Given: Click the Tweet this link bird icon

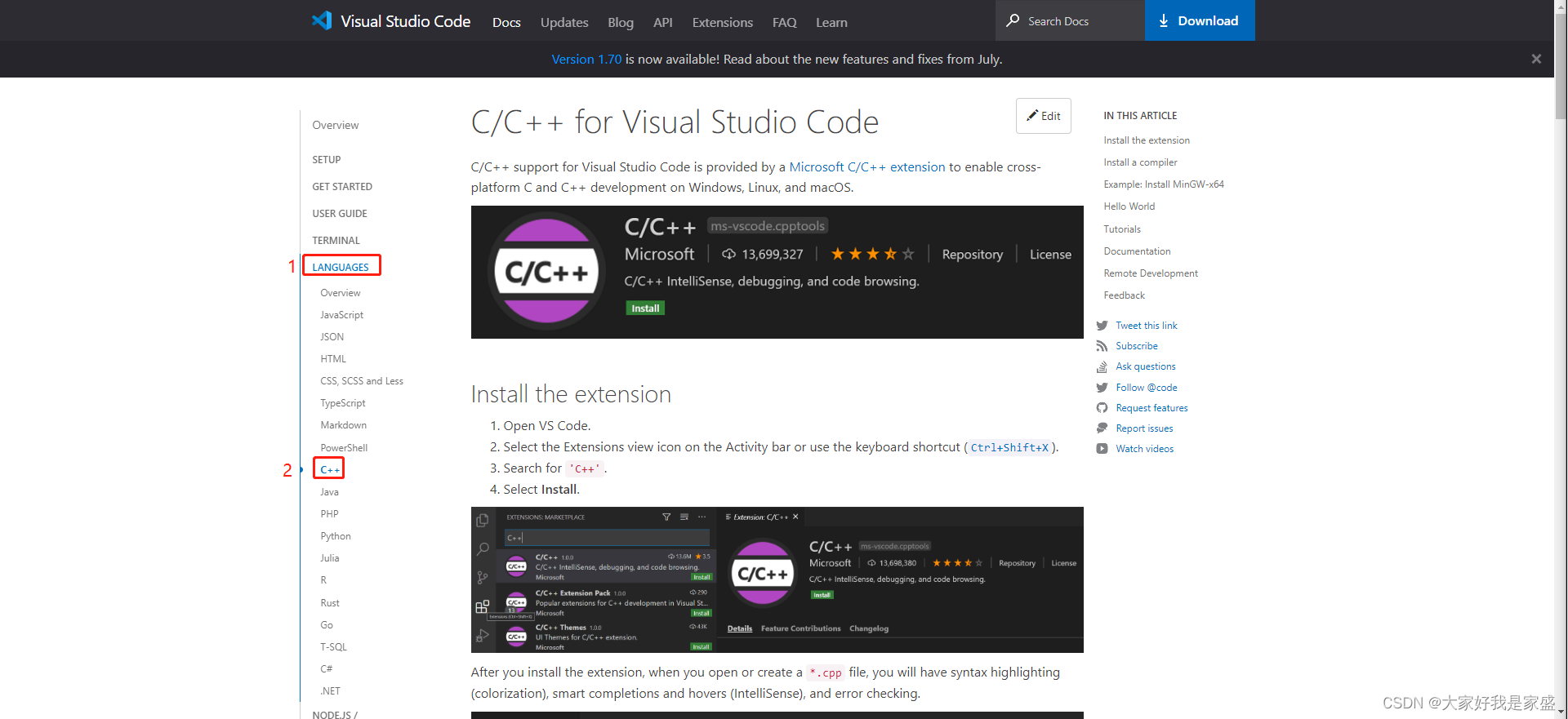Looking at the screenshot, I should (1102, 326).
